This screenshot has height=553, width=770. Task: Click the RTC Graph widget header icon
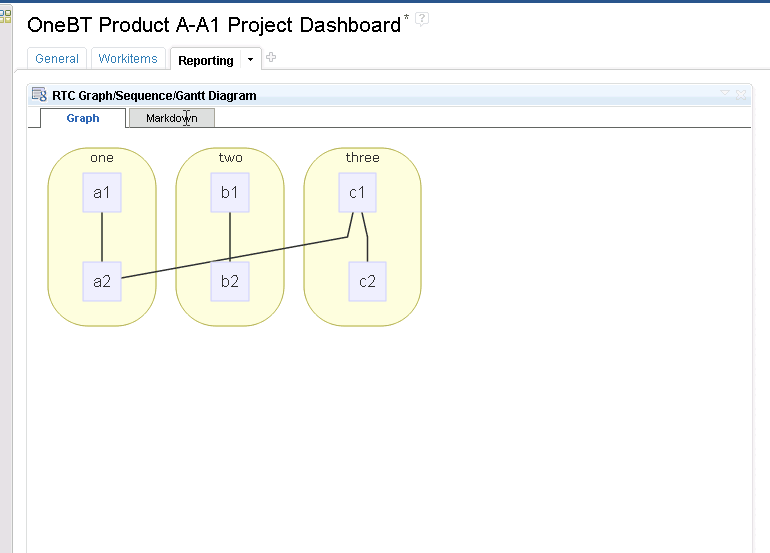pyautogui.click(x=39, y=95)
